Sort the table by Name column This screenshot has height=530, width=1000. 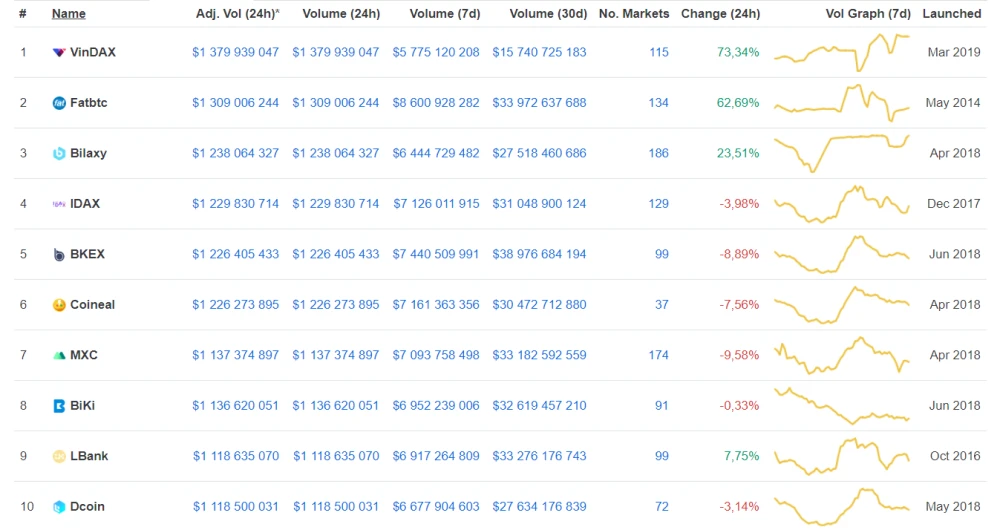(x=68, y=13)
